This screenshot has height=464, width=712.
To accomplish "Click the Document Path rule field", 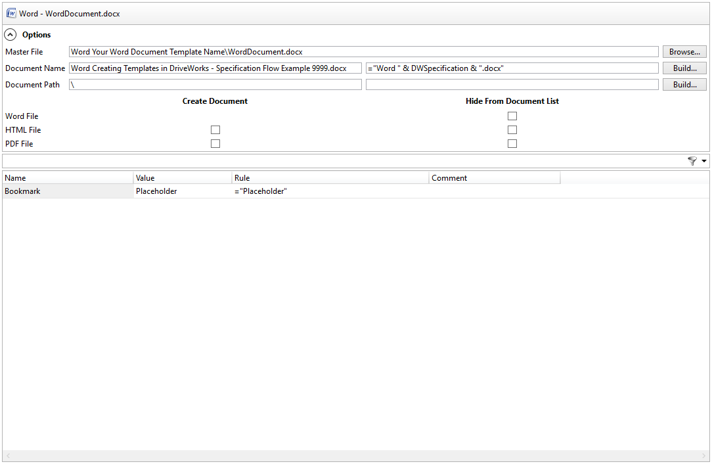I will (x=511, y=85).
